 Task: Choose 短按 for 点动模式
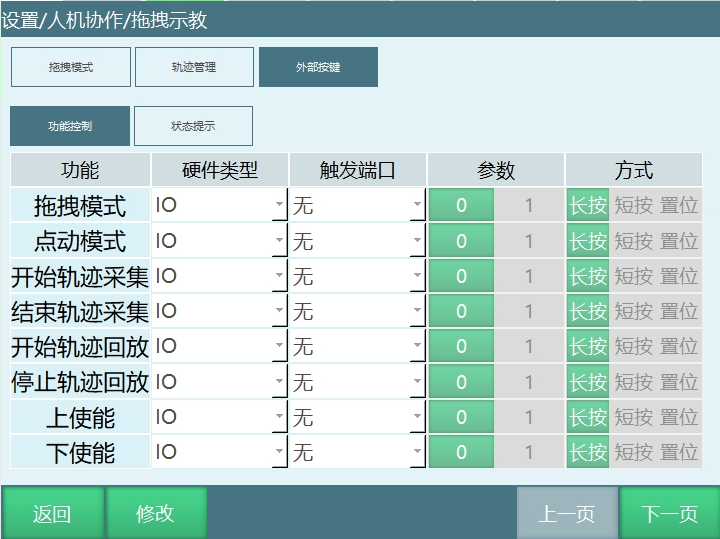pyautogui.click(x=634, y=241)
